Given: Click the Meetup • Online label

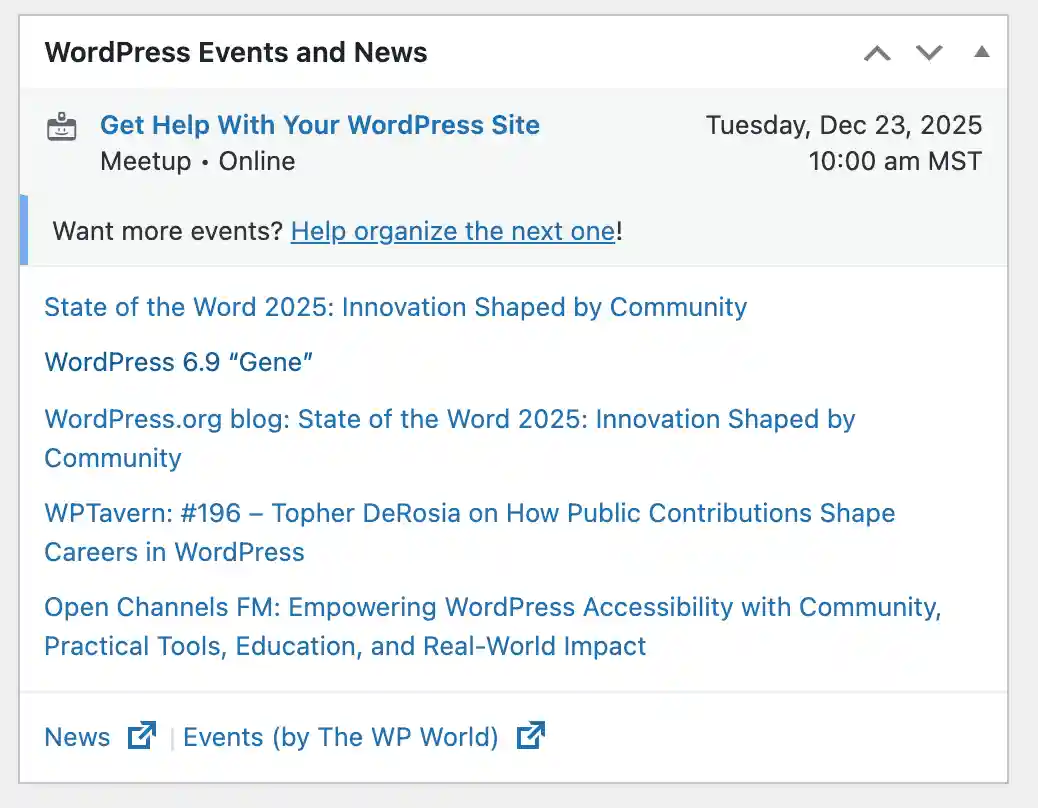Looking at the screenshot, I should point(197,161).
